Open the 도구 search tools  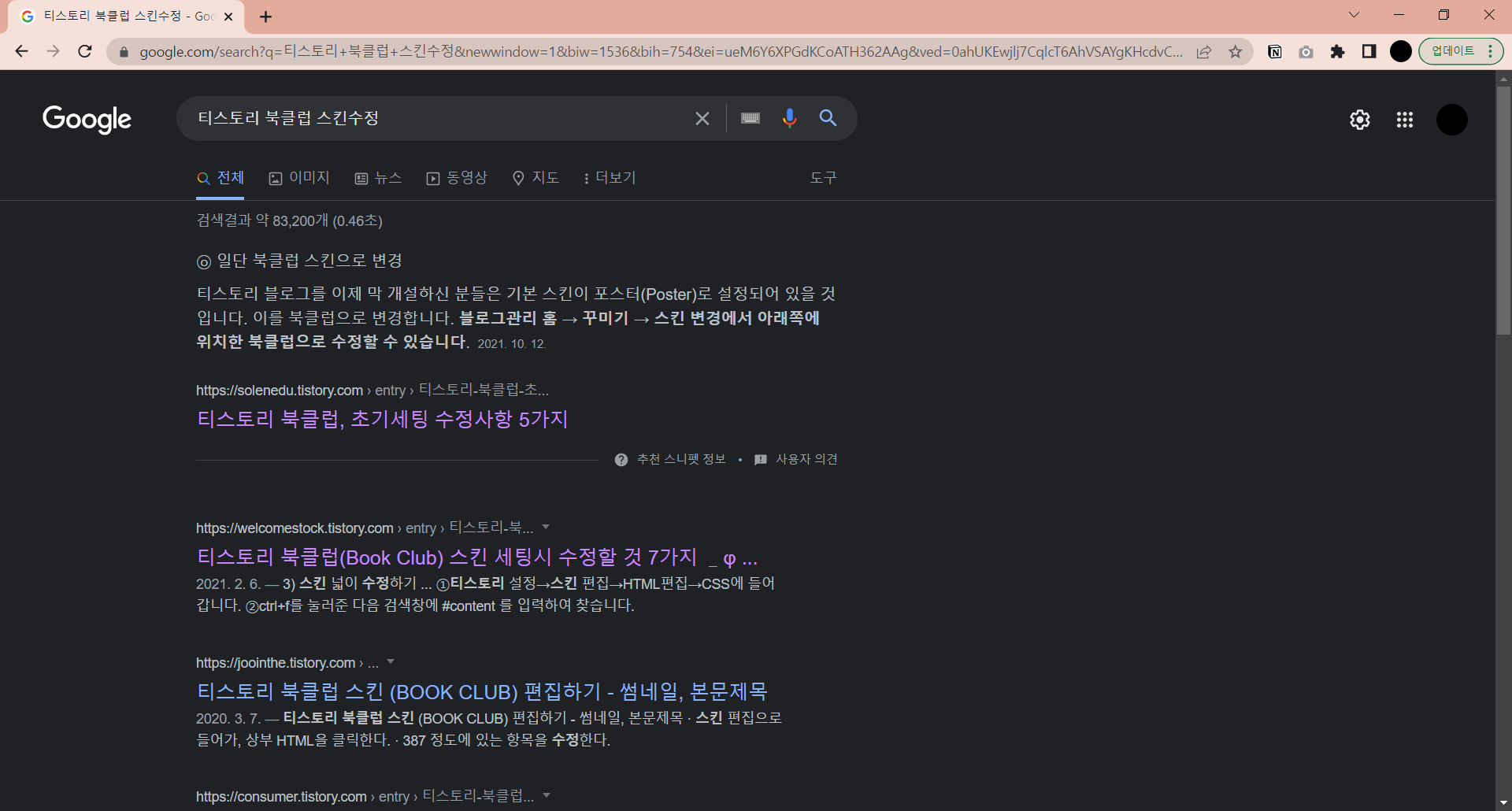coord(823,178)
